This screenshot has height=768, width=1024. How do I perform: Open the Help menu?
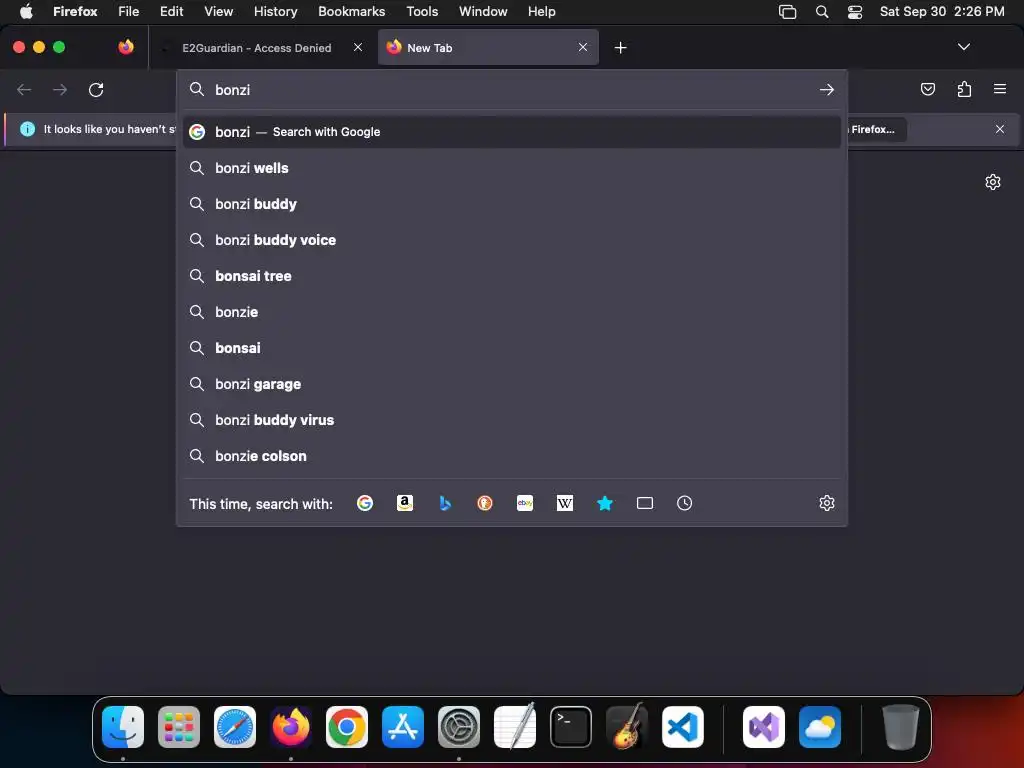pyautogui.click(x=542, y=11)
